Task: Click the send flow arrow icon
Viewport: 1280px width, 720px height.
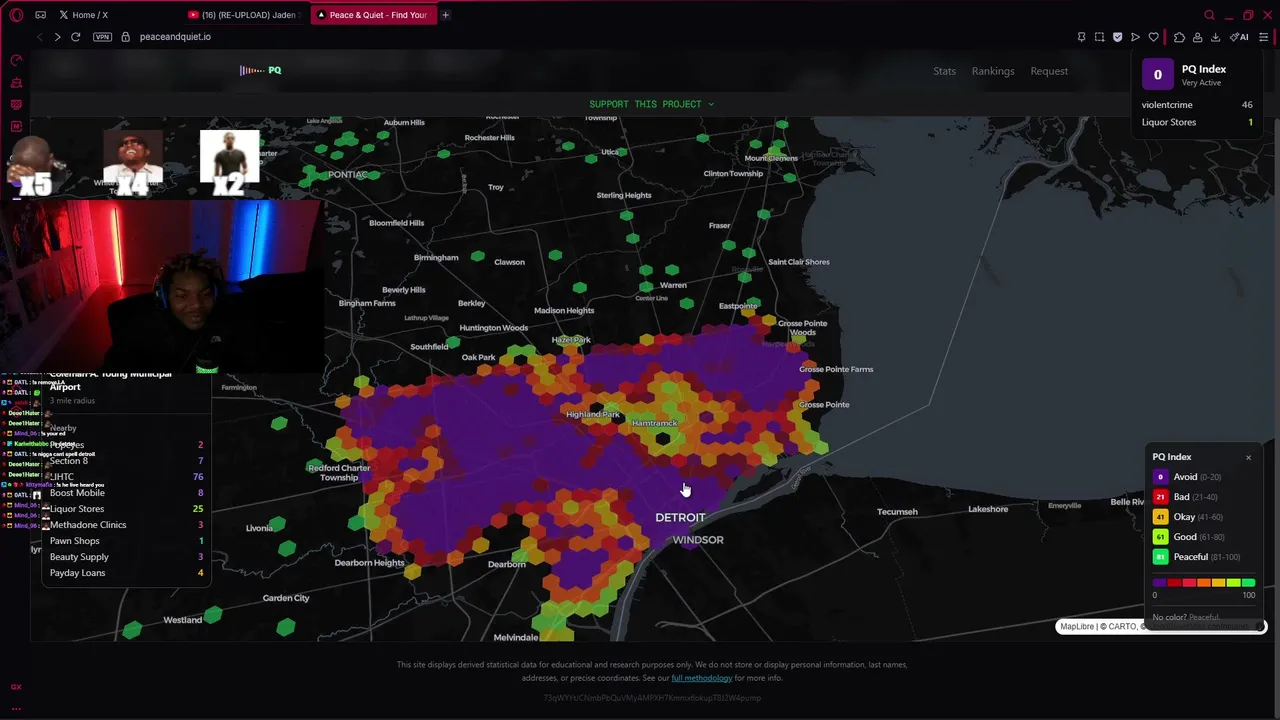Action: [1135, 37]
